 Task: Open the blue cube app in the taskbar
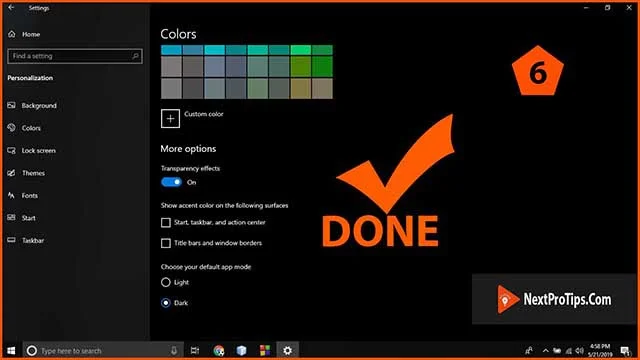coord(242,351)
